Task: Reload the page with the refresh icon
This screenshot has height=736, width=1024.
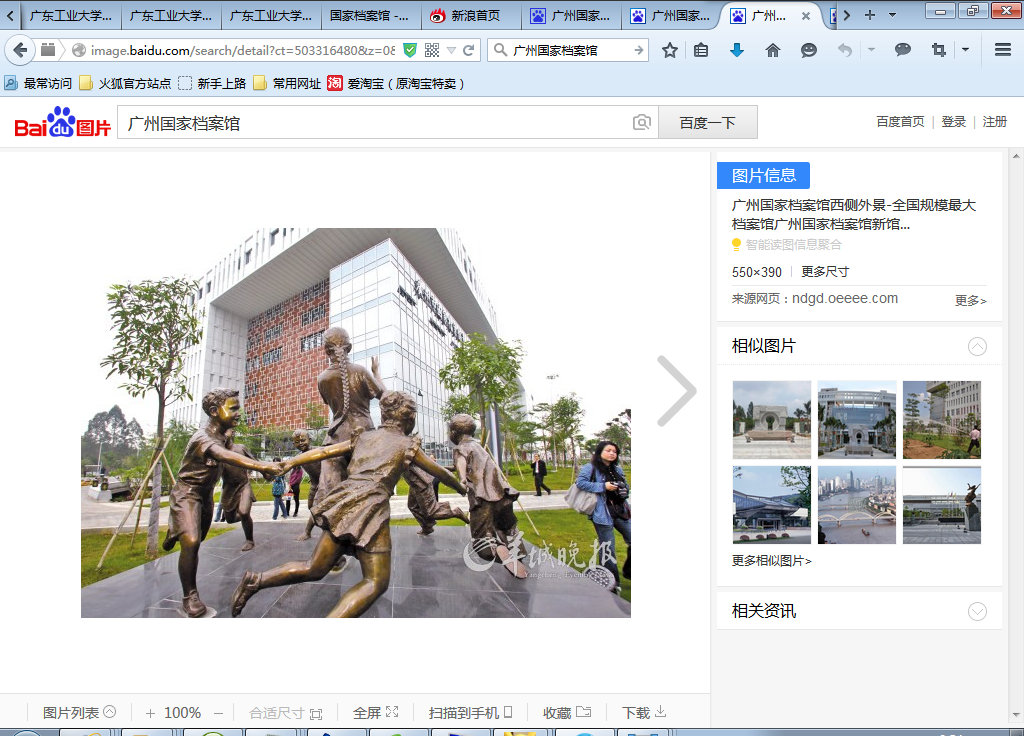Action: pos(468,50)
